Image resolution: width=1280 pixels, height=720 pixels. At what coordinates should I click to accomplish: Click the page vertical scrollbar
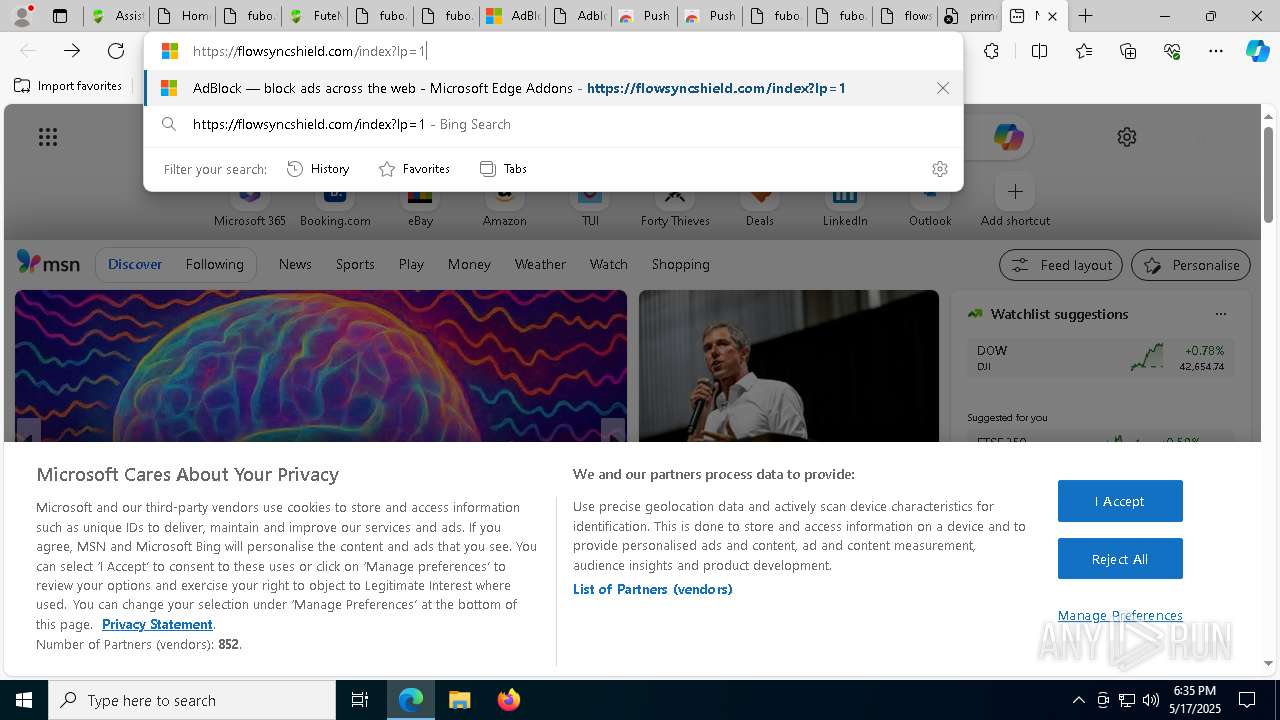pyautogui.click(x=1268, y=175)
